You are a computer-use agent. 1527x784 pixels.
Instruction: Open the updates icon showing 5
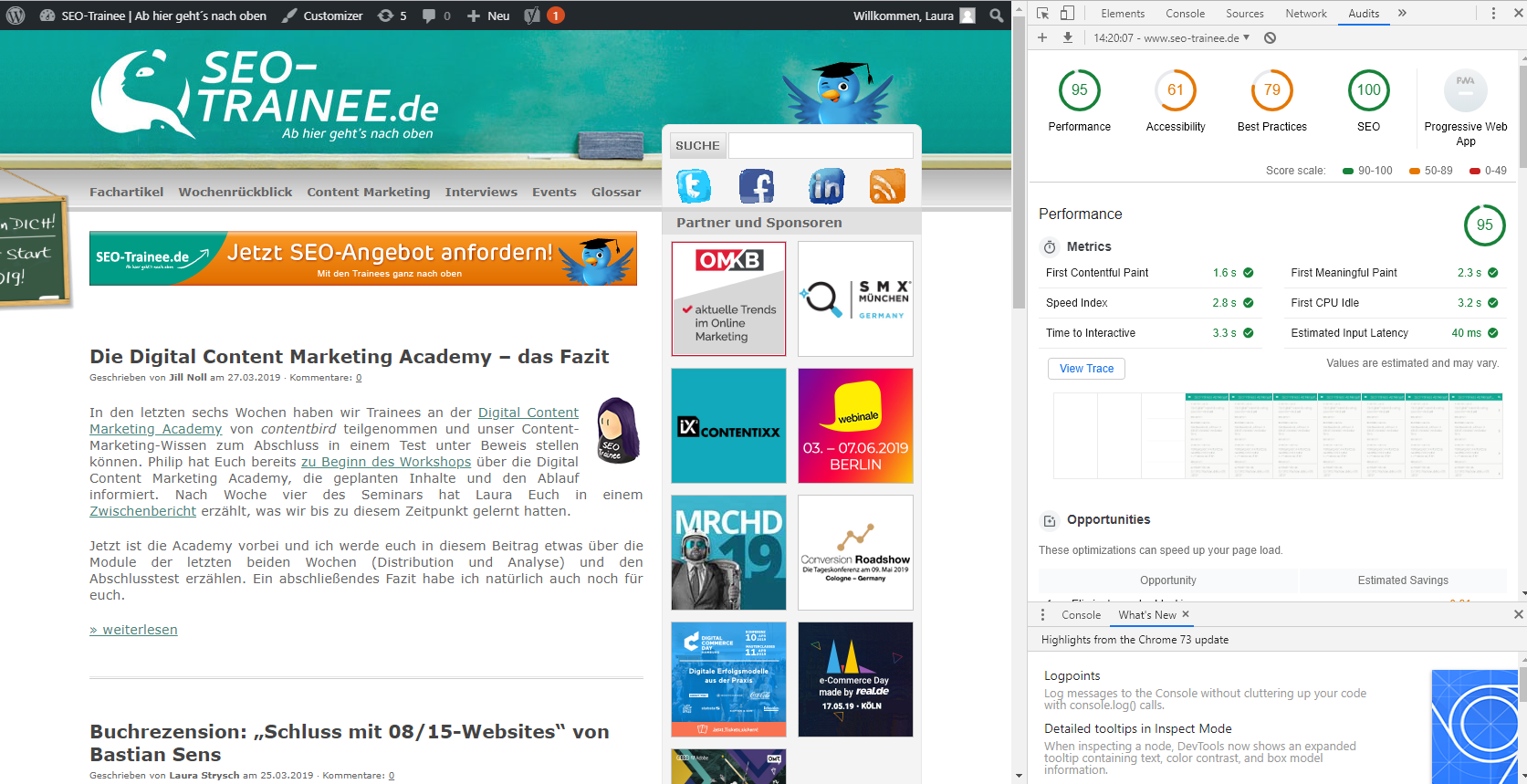pos(392,16)
